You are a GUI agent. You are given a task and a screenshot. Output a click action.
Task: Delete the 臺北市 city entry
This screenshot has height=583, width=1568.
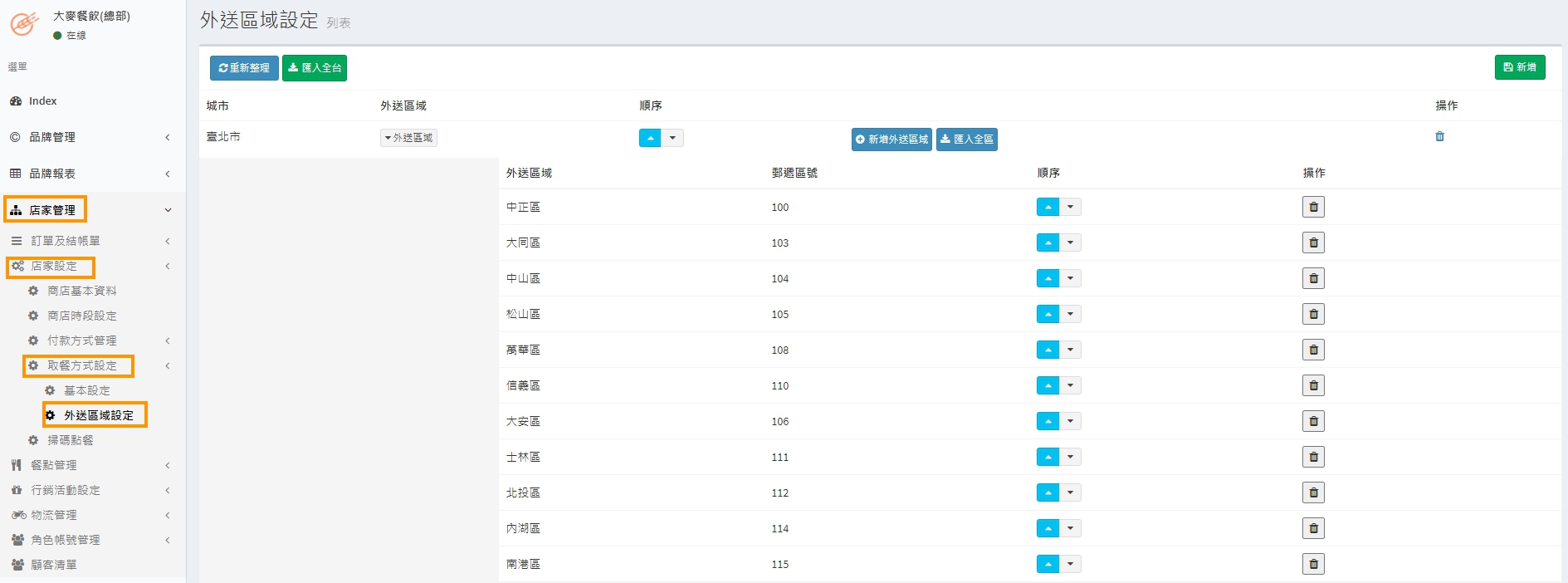[x=1439, y=137]
